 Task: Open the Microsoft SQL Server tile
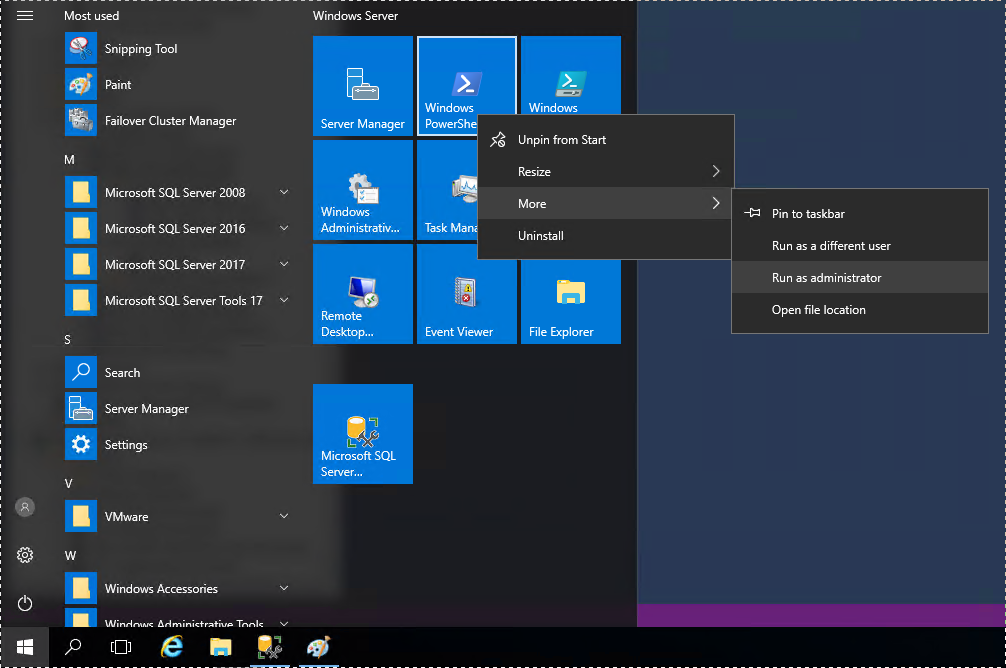(x=362, y=434)
